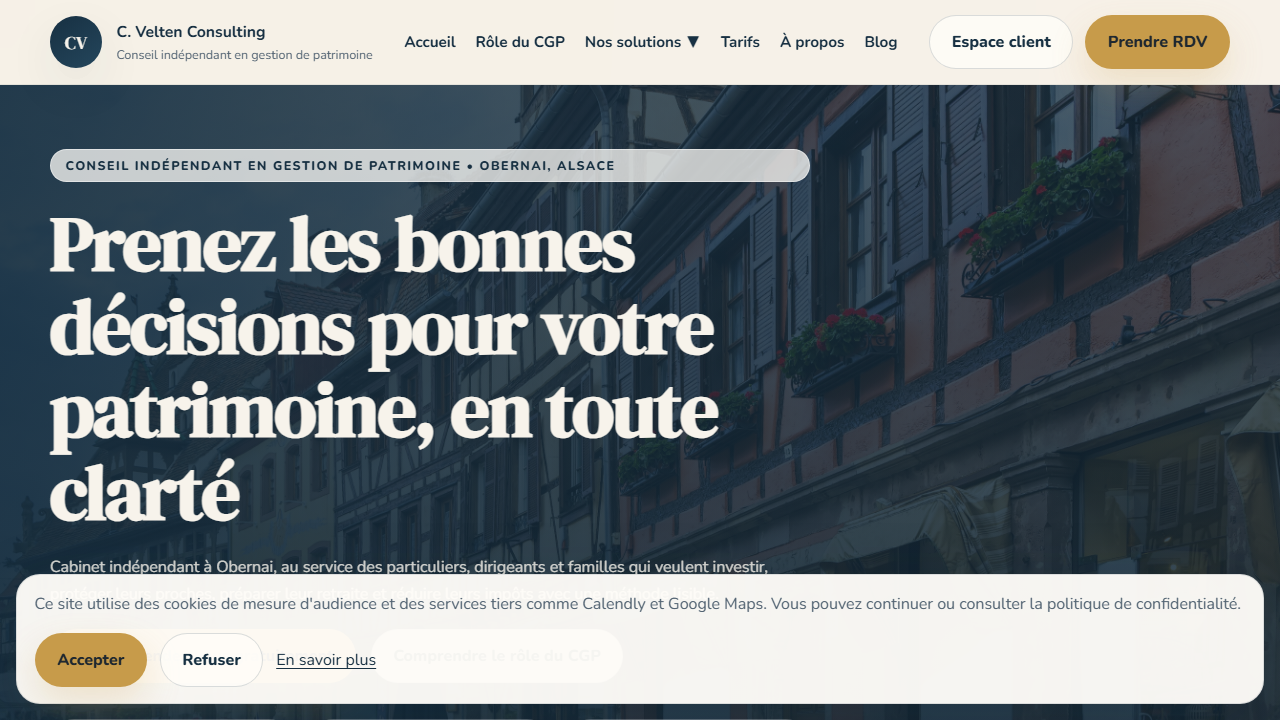The image size is (1280, 720).
Task: Visit the Blog section
Action: pos(881,42)
